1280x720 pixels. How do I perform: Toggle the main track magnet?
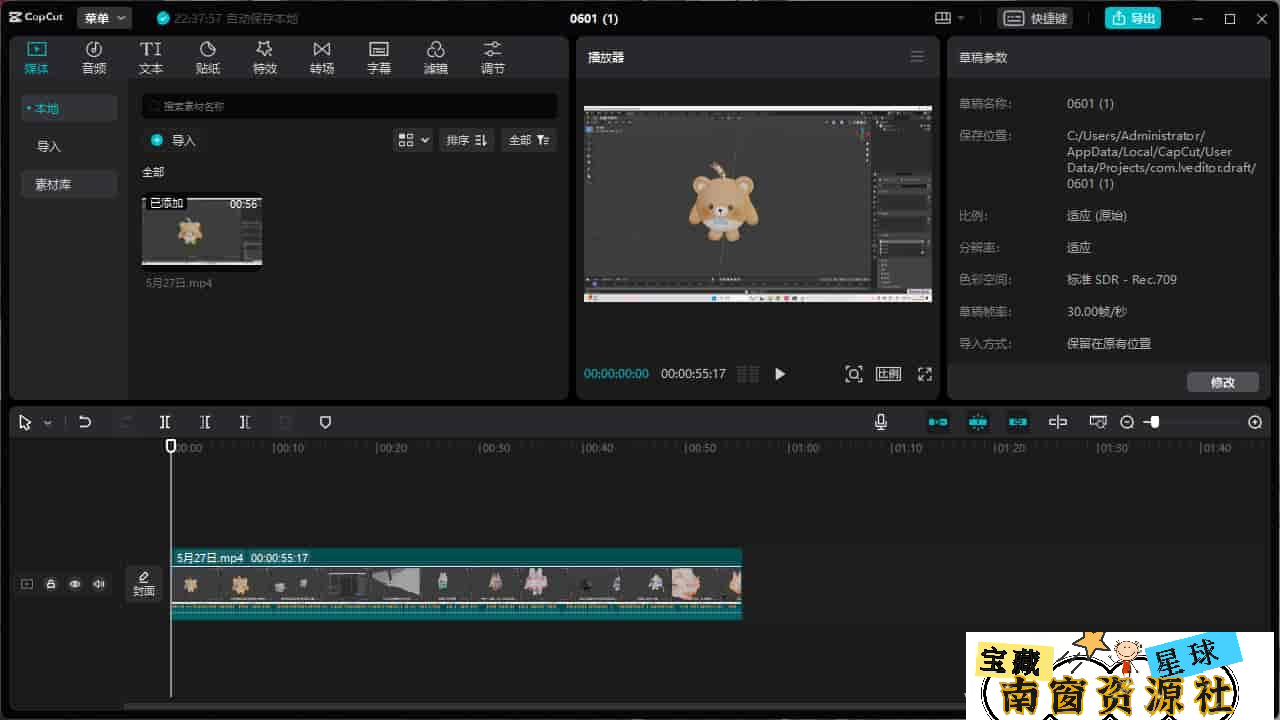coord(938,422)
